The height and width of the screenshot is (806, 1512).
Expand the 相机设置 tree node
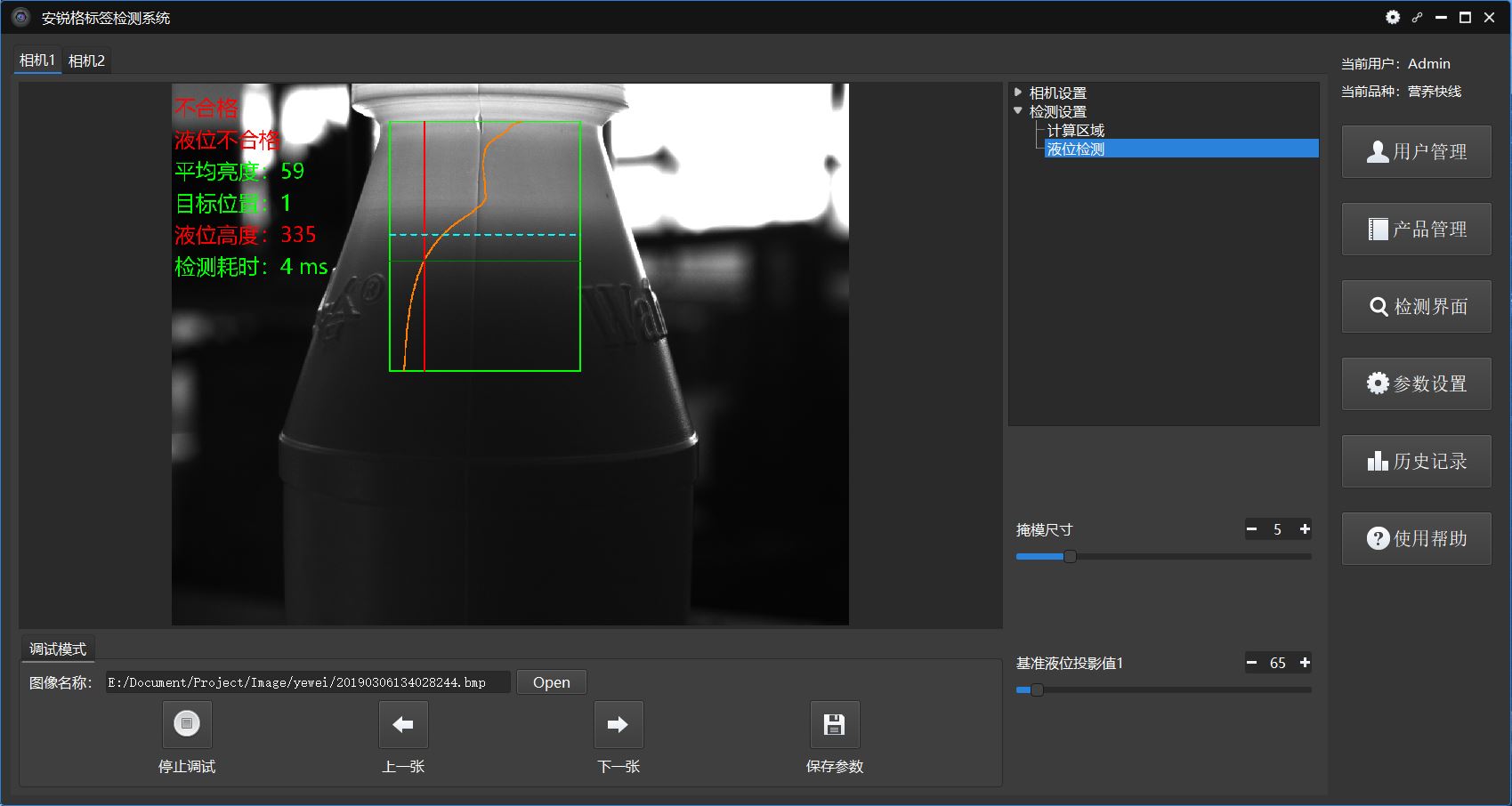pos(1018,93)
